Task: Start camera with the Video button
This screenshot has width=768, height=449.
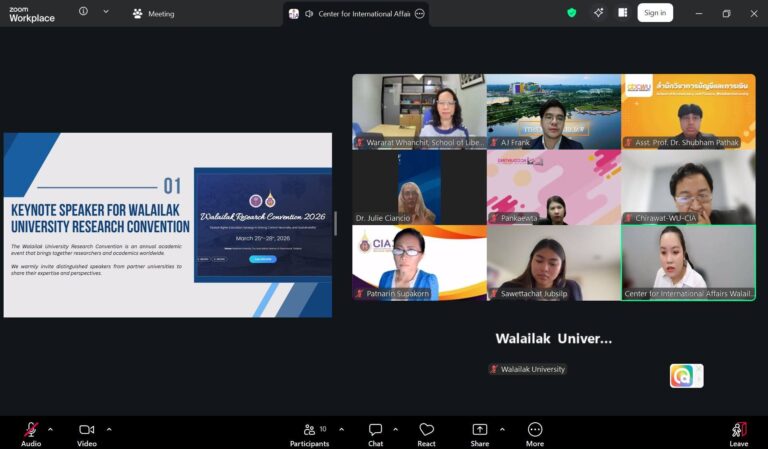Action: [87, 434]
